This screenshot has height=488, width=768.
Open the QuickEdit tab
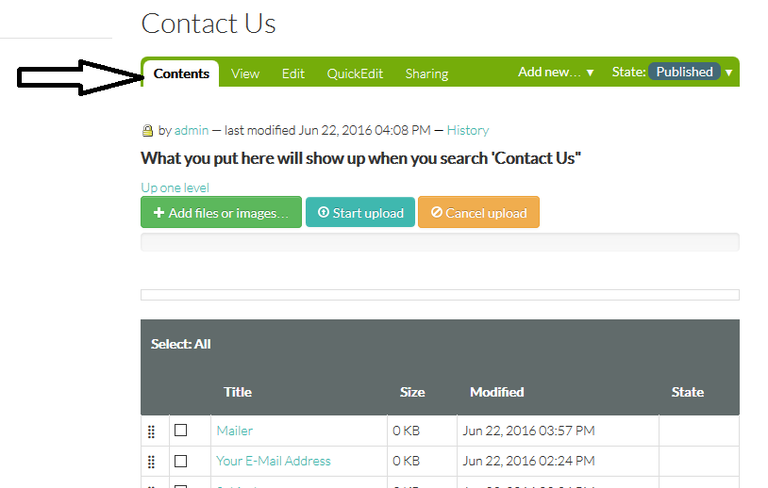355,74
